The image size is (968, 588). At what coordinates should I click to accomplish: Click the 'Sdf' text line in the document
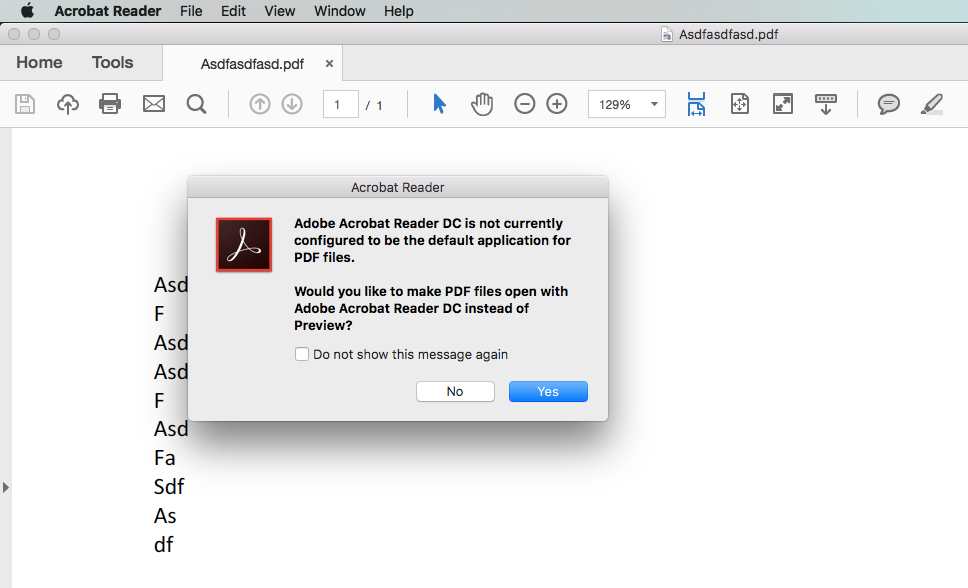tap(169, 487)
